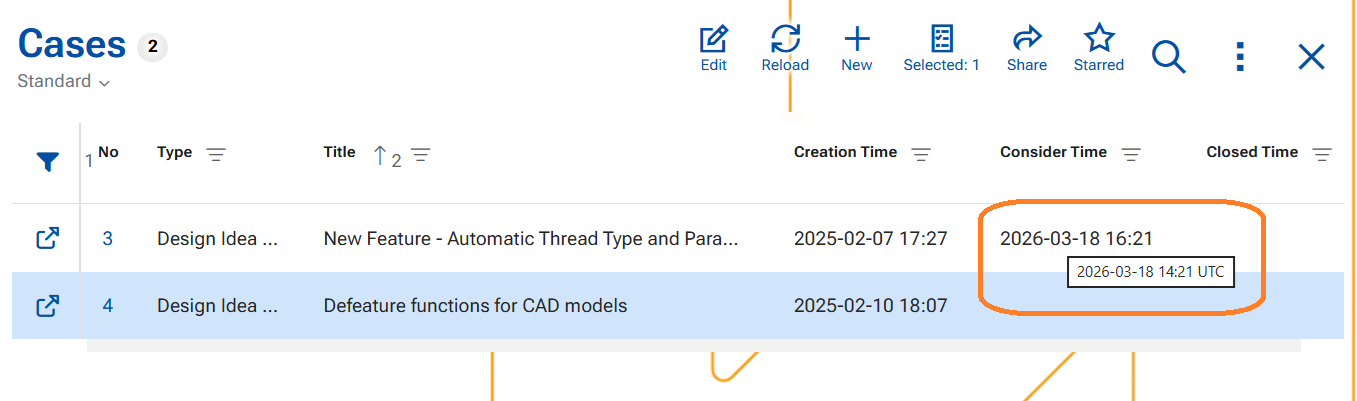This screenshot has height=401, width=1357.
Task: Click the Starred star icon
Action: point(1098,41)
